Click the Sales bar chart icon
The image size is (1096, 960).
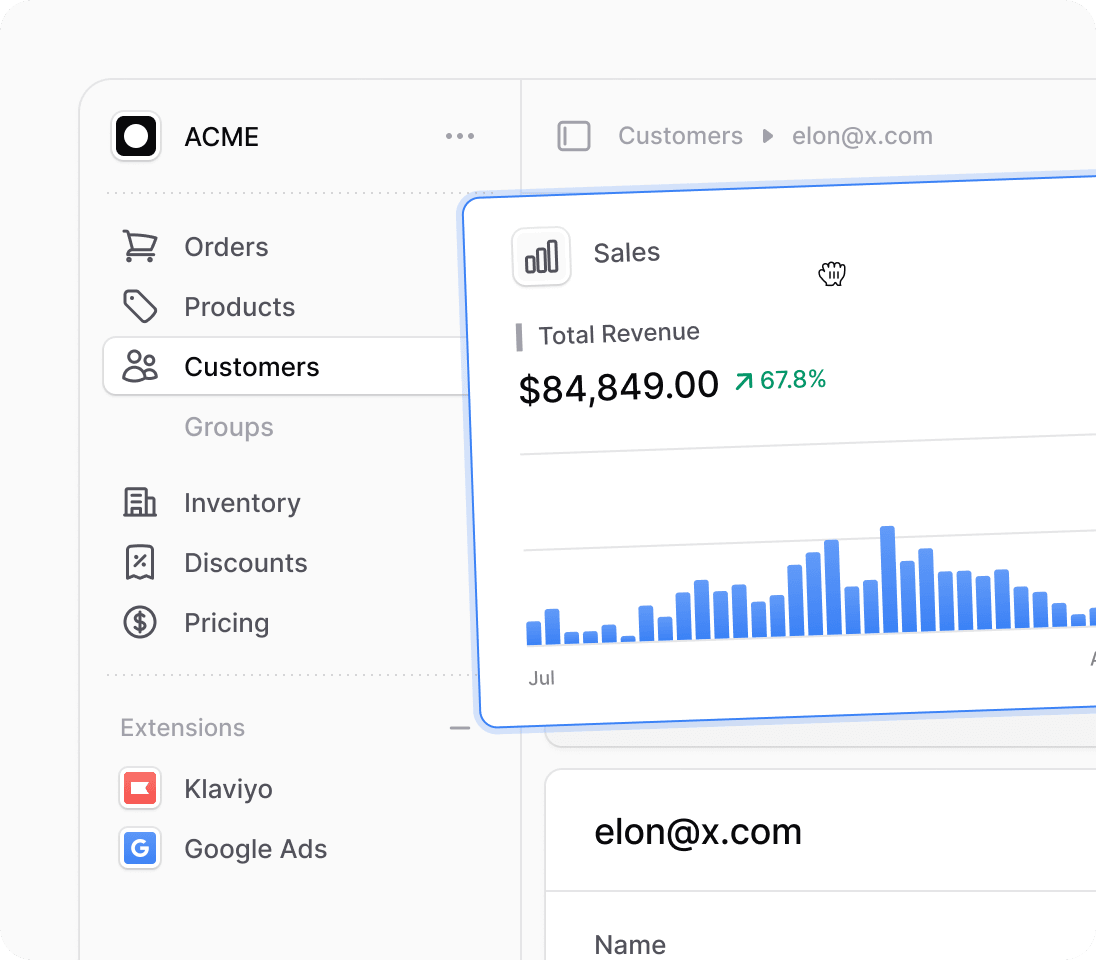(541, 257)
